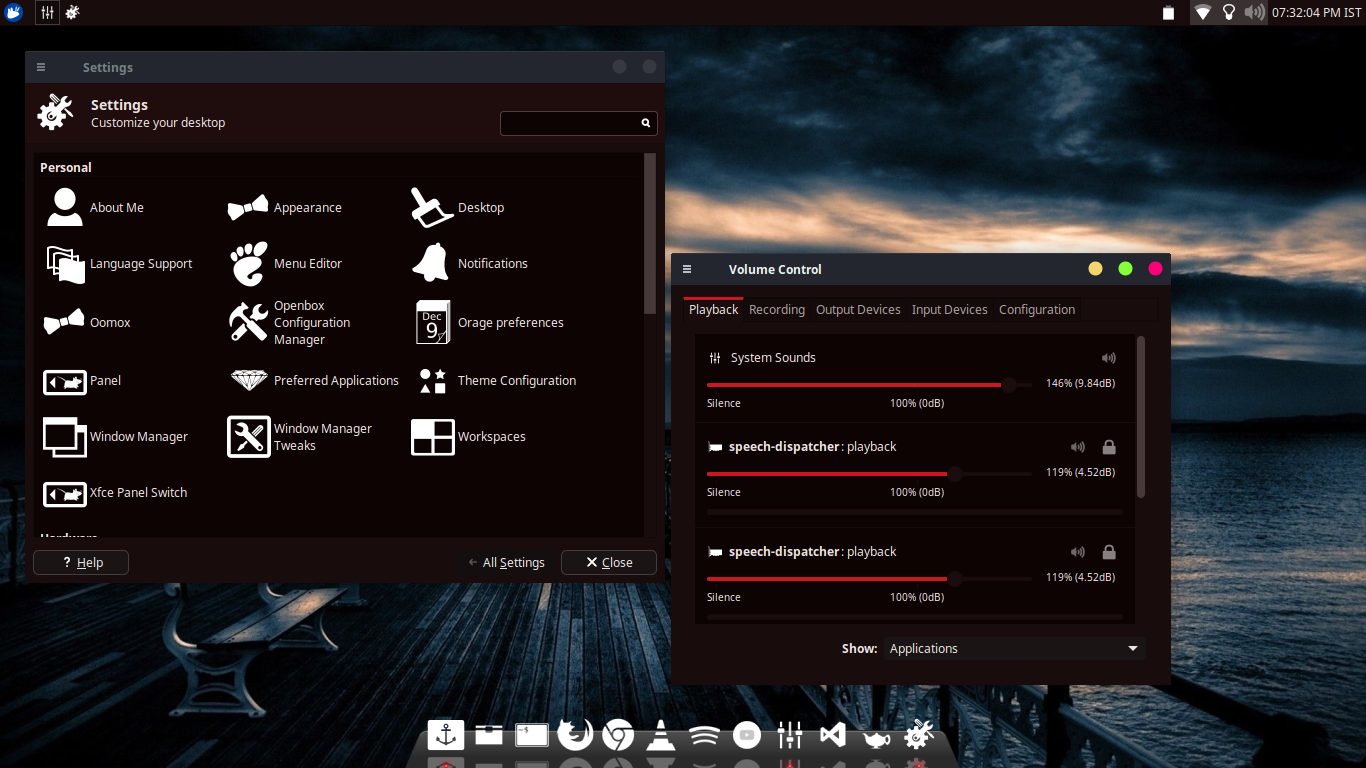Click the Customize your desktop subtitle
Screen dimensions: 1366x768
click(158, 123)
